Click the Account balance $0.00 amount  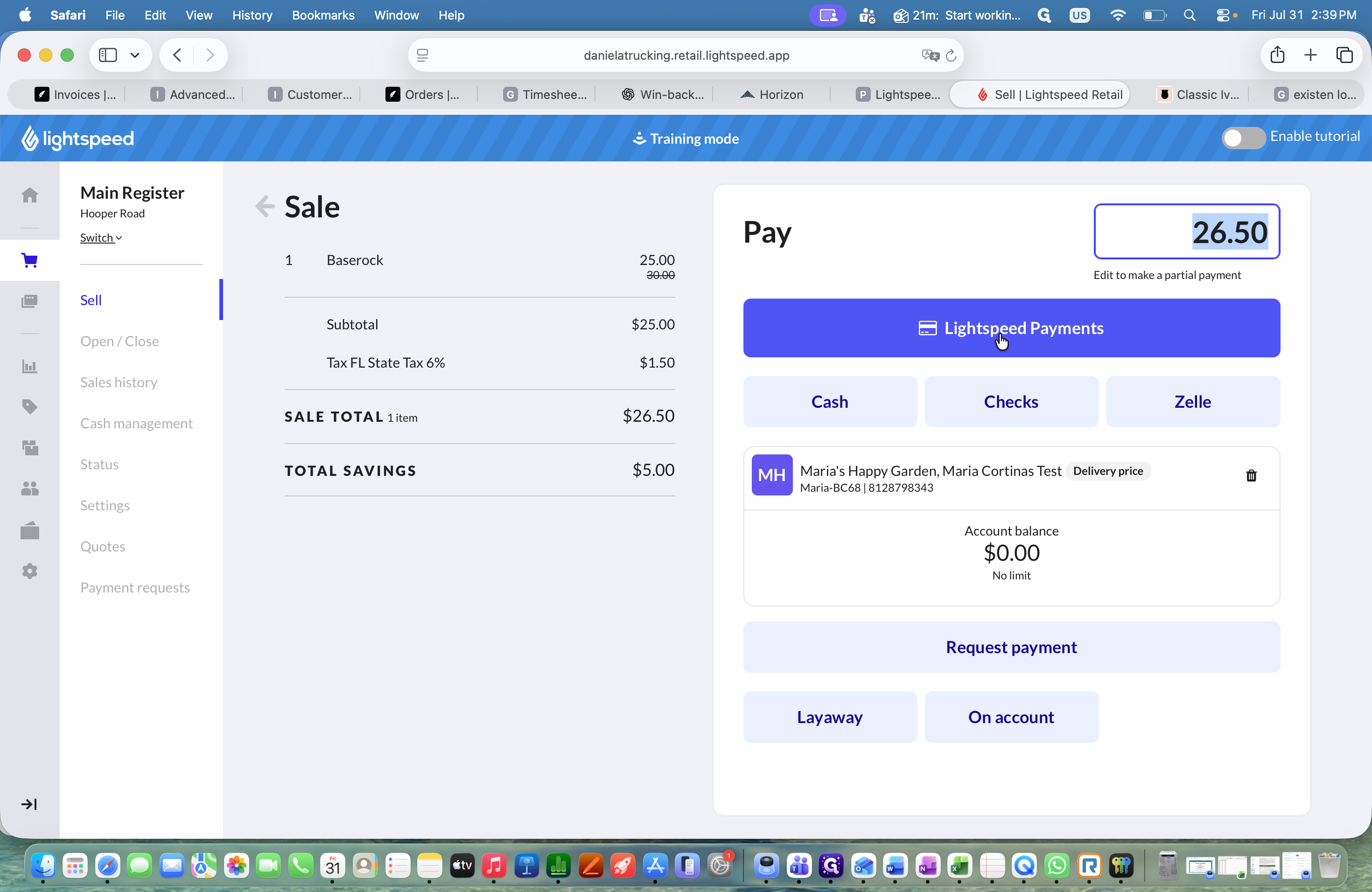[x=1011, y=553]
